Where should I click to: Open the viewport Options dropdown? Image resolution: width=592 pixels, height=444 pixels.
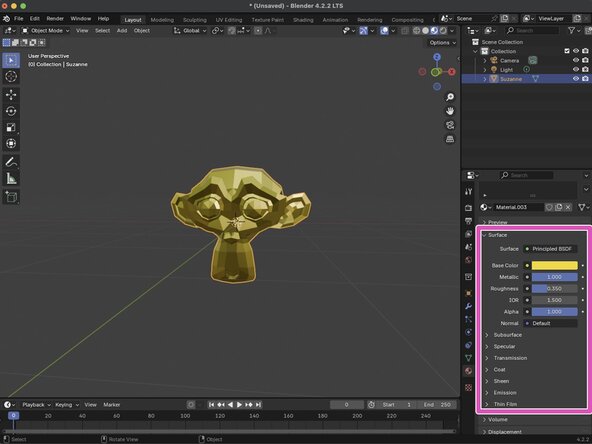[x=442, y=43]
